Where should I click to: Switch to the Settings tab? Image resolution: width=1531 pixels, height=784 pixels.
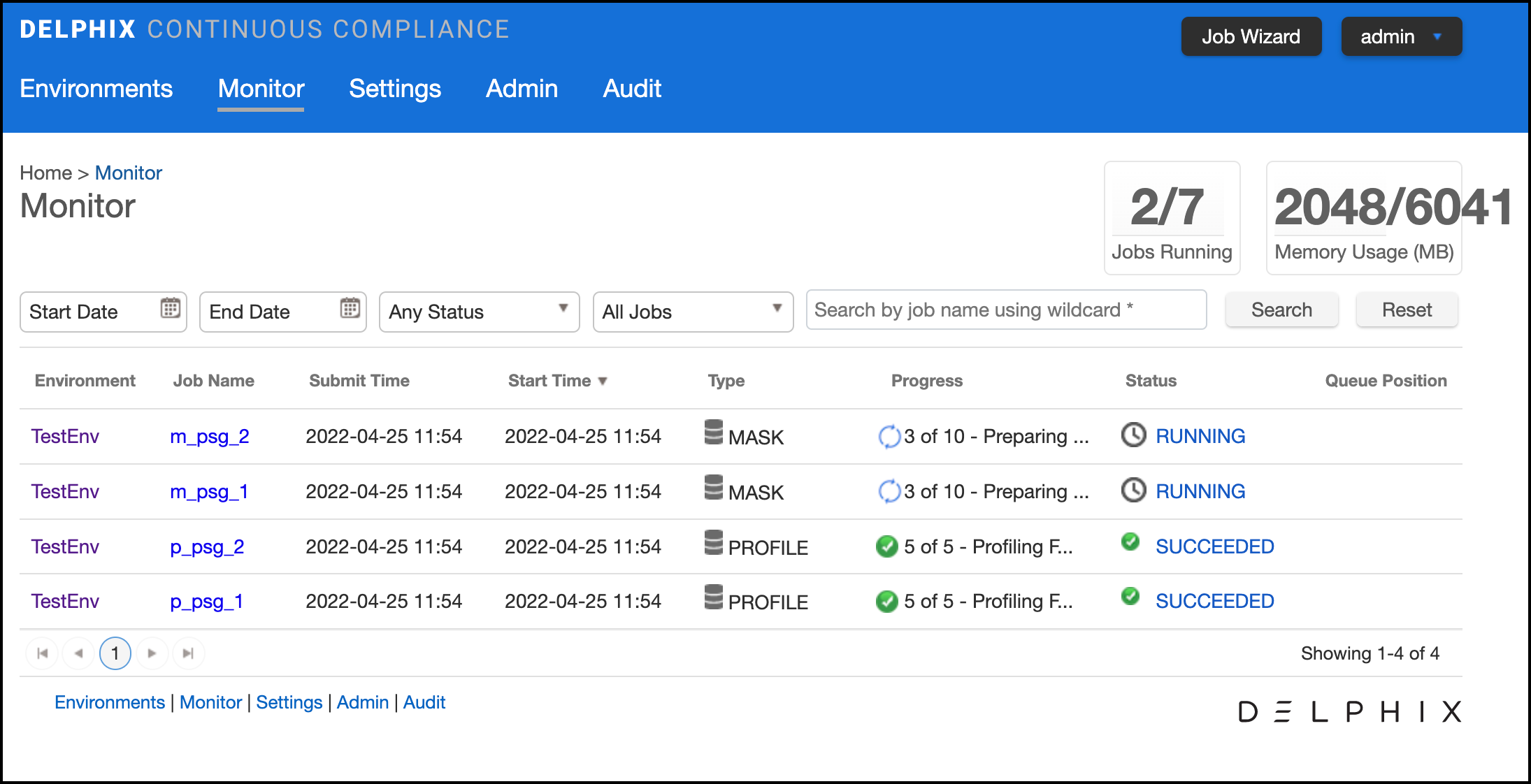pos(394,89)
